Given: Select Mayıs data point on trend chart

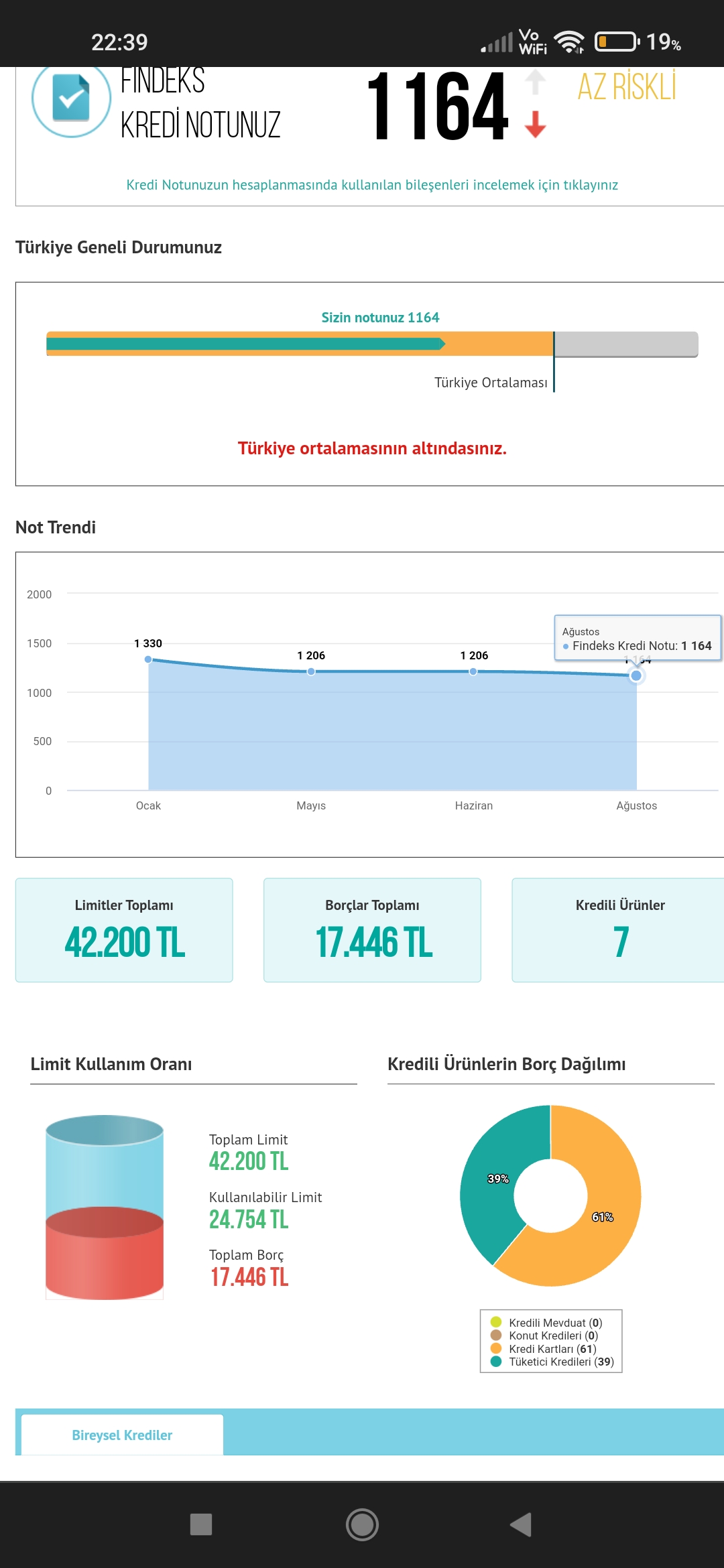Looking at the screenshot, I should [x=311, y=671].
